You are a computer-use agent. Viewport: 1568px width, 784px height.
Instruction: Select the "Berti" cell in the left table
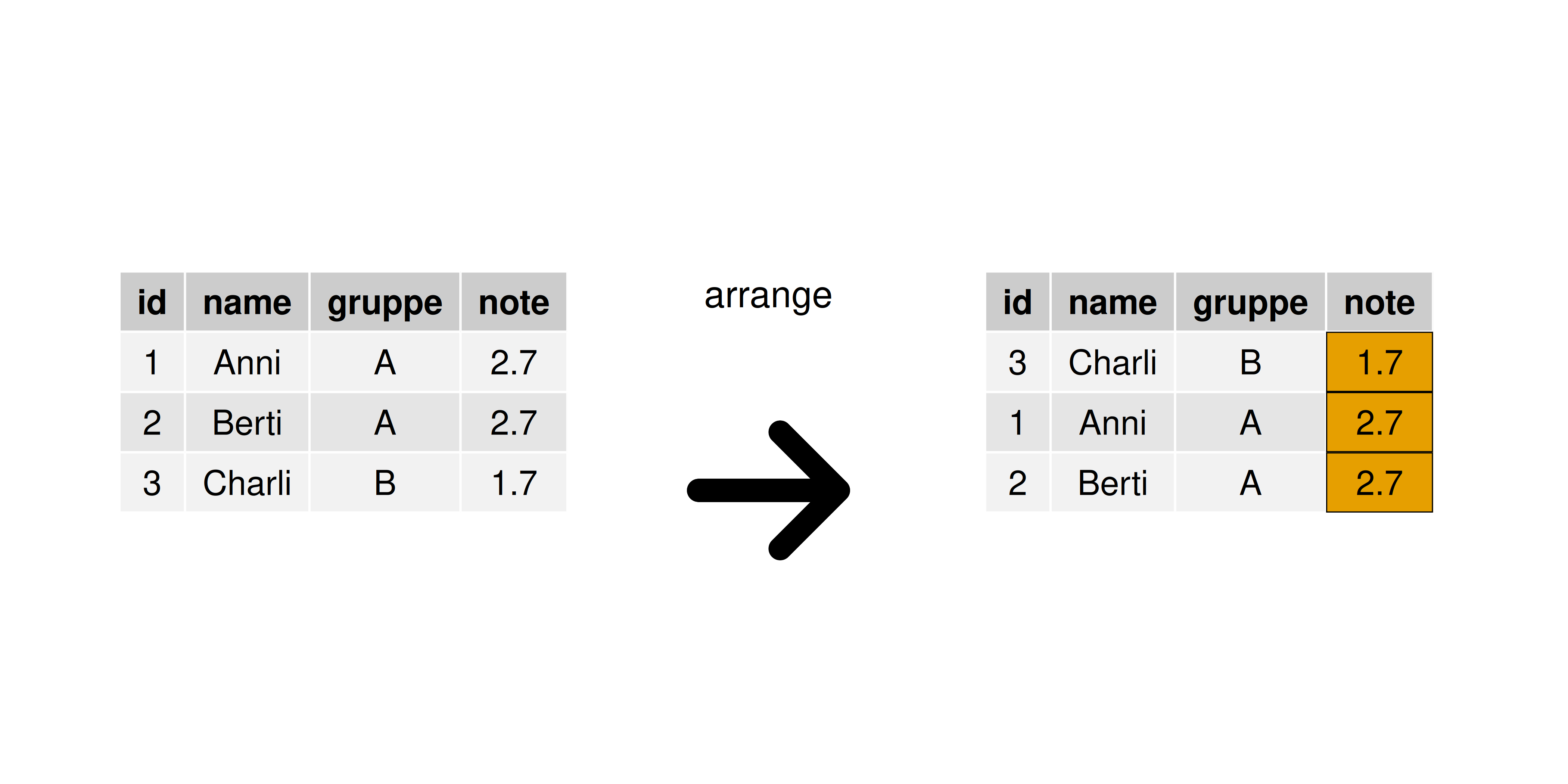247,423
